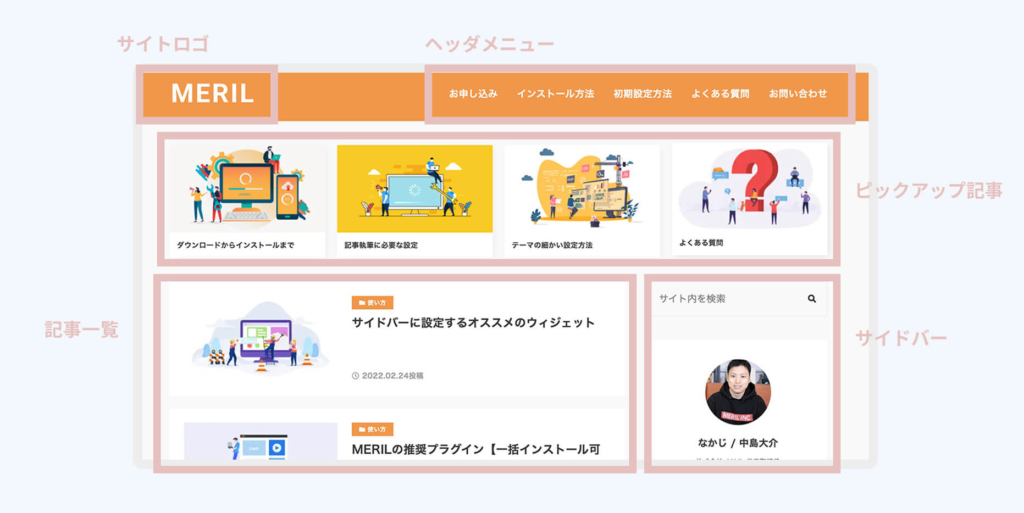The height and width of the screenshot is (513, 1024).
Task: Open the ダウンロードからインストールまで pickup thumbnail
Action: coord(248,188)
